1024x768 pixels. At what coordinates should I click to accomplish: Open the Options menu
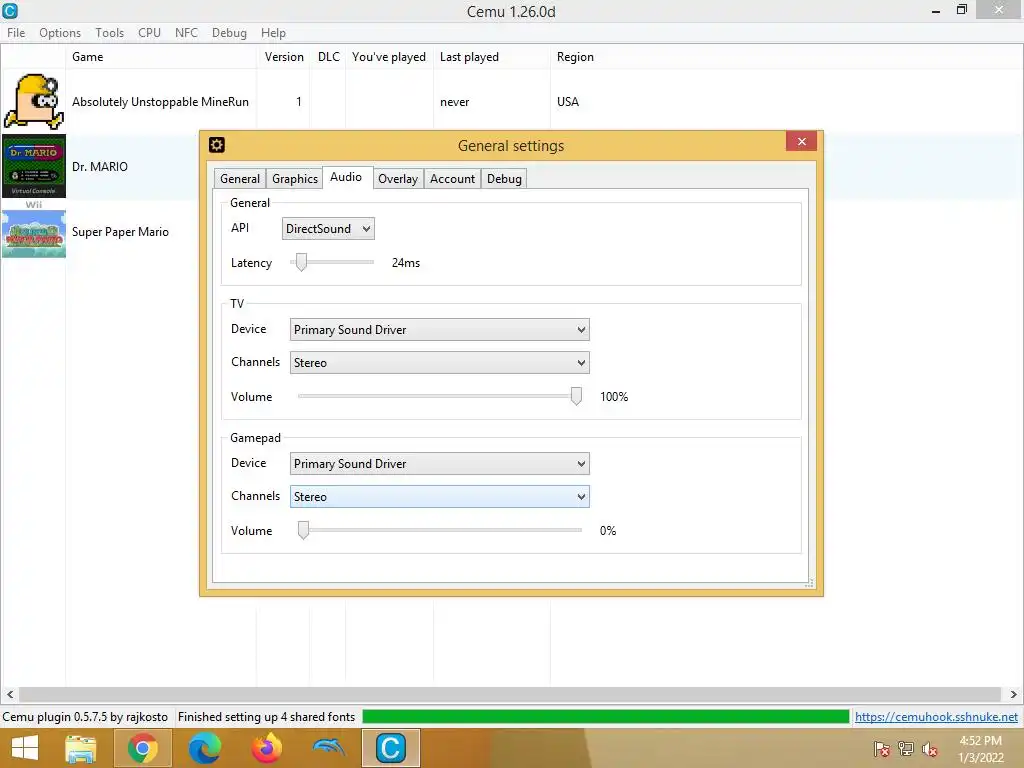(60, 33)
